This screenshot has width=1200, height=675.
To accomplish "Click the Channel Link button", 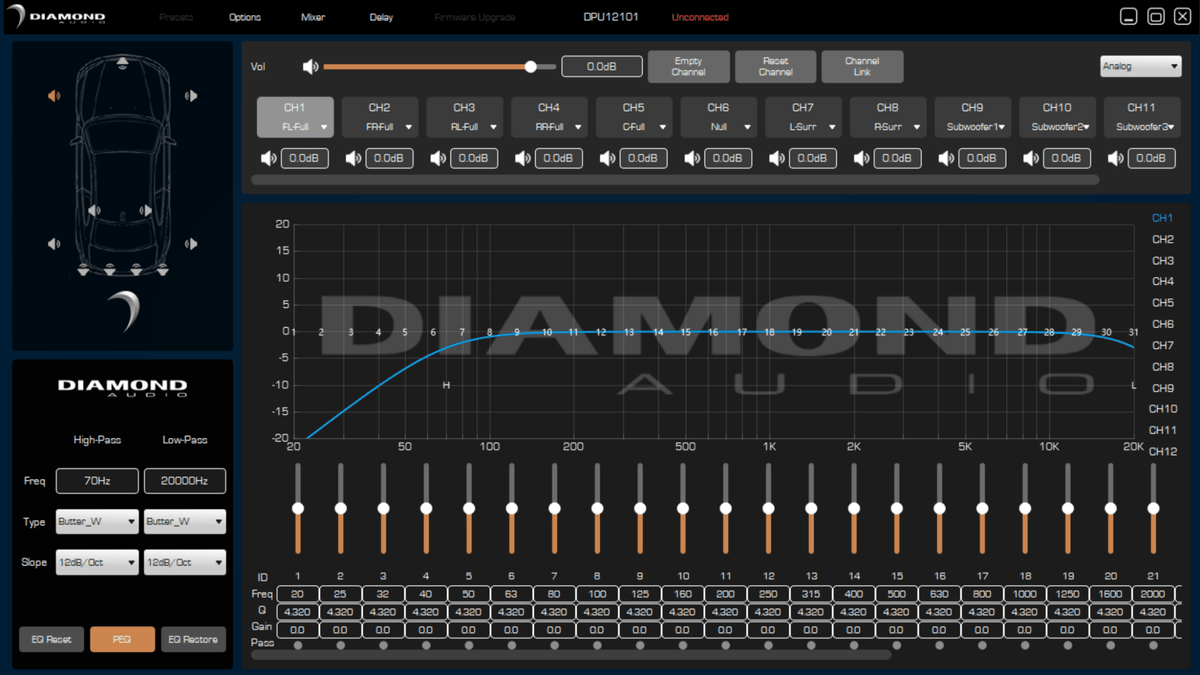I will 862,67.
